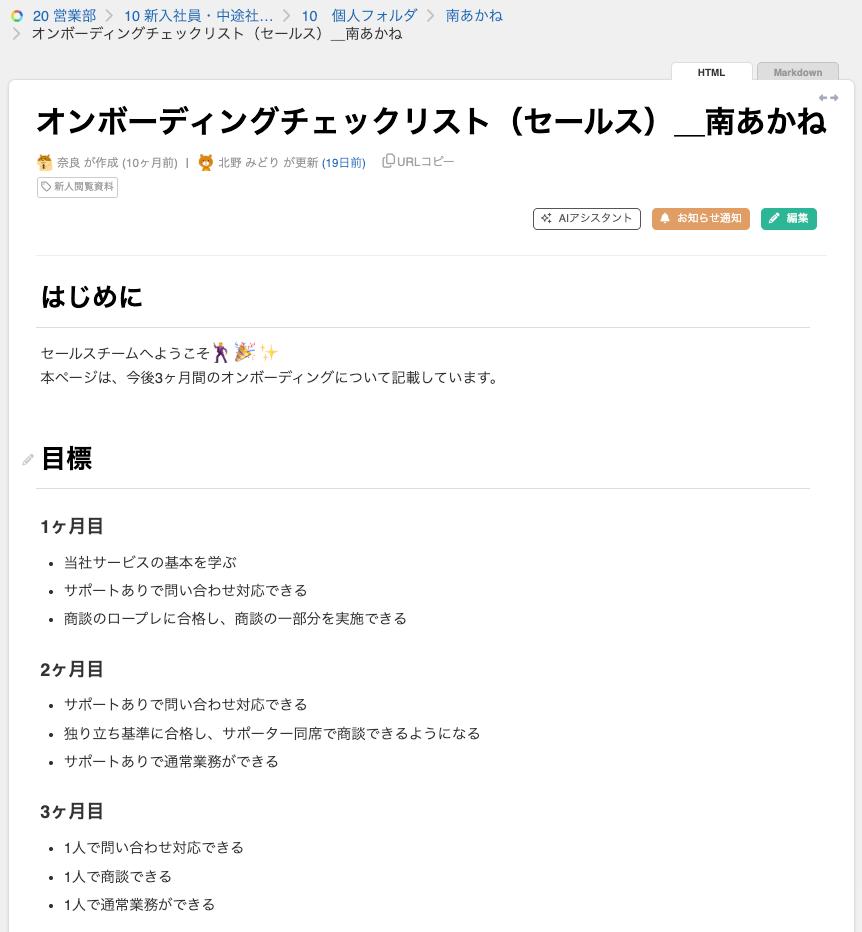Click 奈良's creator avatar icon
Image resolution: width=862 pixels, height=932 pixels.
pyautogui.click(x=45, y=162)
